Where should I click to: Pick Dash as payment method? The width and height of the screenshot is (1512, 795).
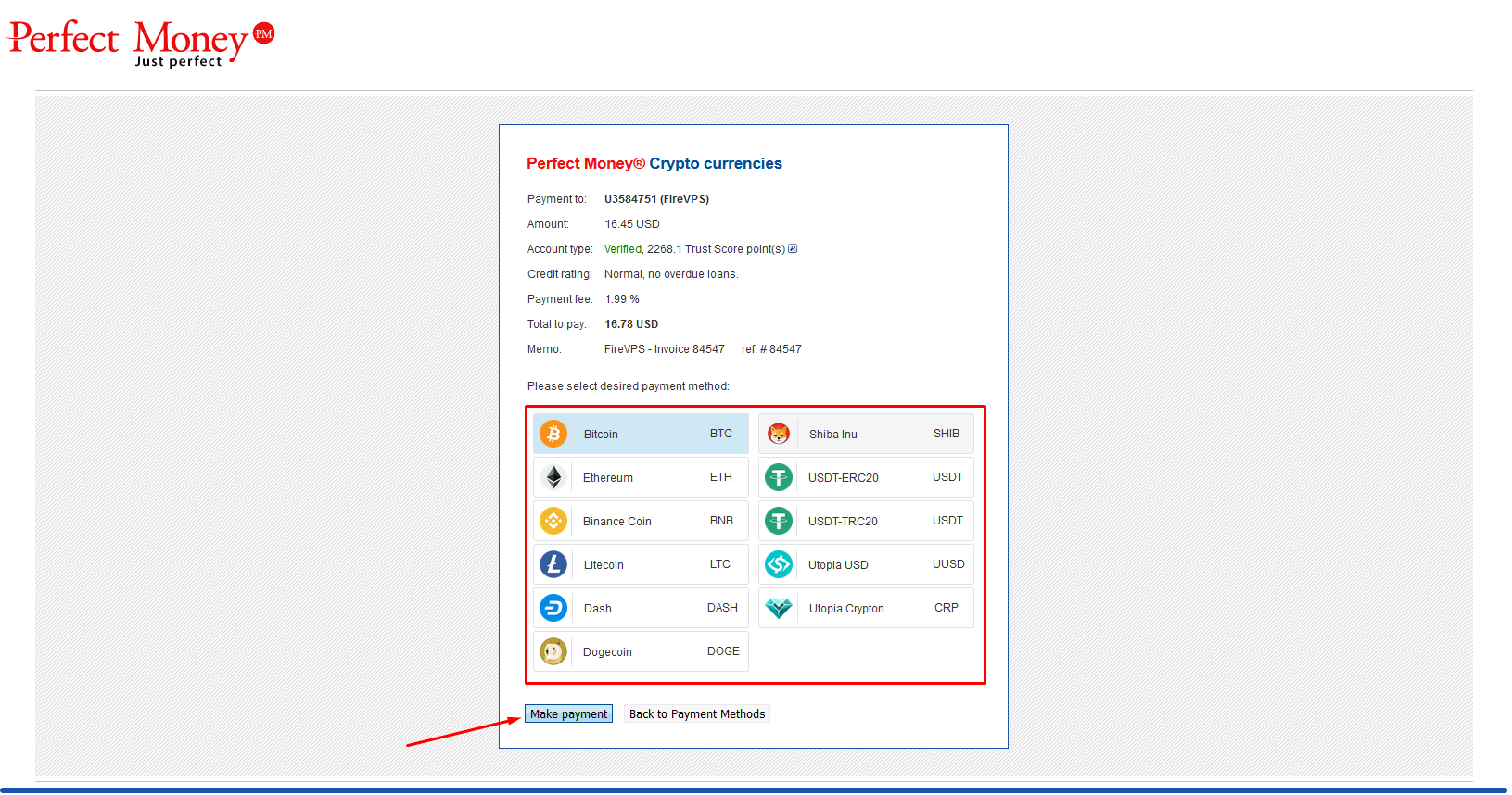(641, 608)
